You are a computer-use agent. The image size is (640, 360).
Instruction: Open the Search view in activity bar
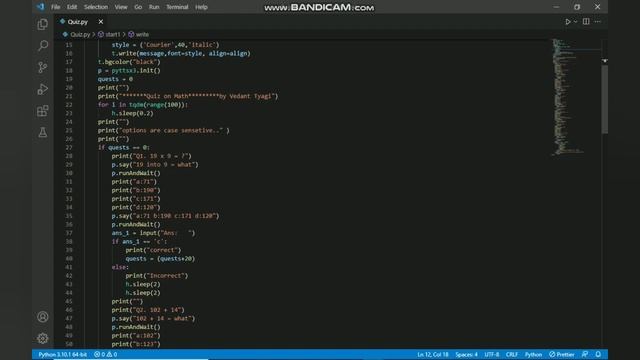42,45
